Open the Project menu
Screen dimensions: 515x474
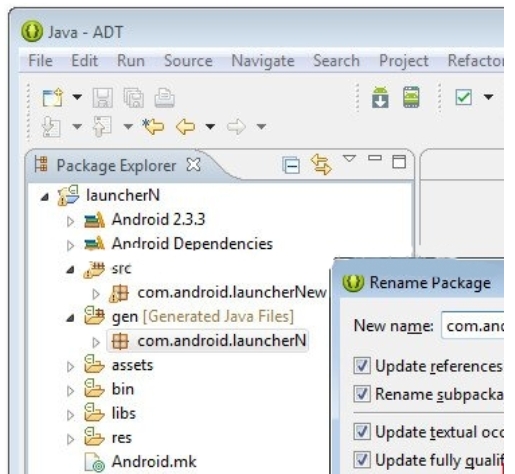(404, 61)
